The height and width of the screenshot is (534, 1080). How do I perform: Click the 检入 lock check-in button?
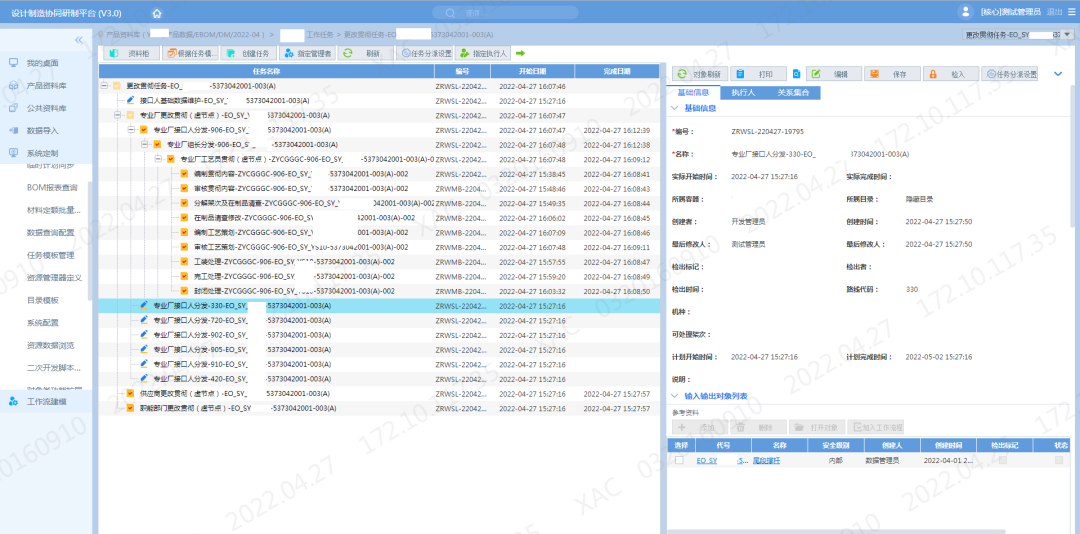tap(948, 74)
